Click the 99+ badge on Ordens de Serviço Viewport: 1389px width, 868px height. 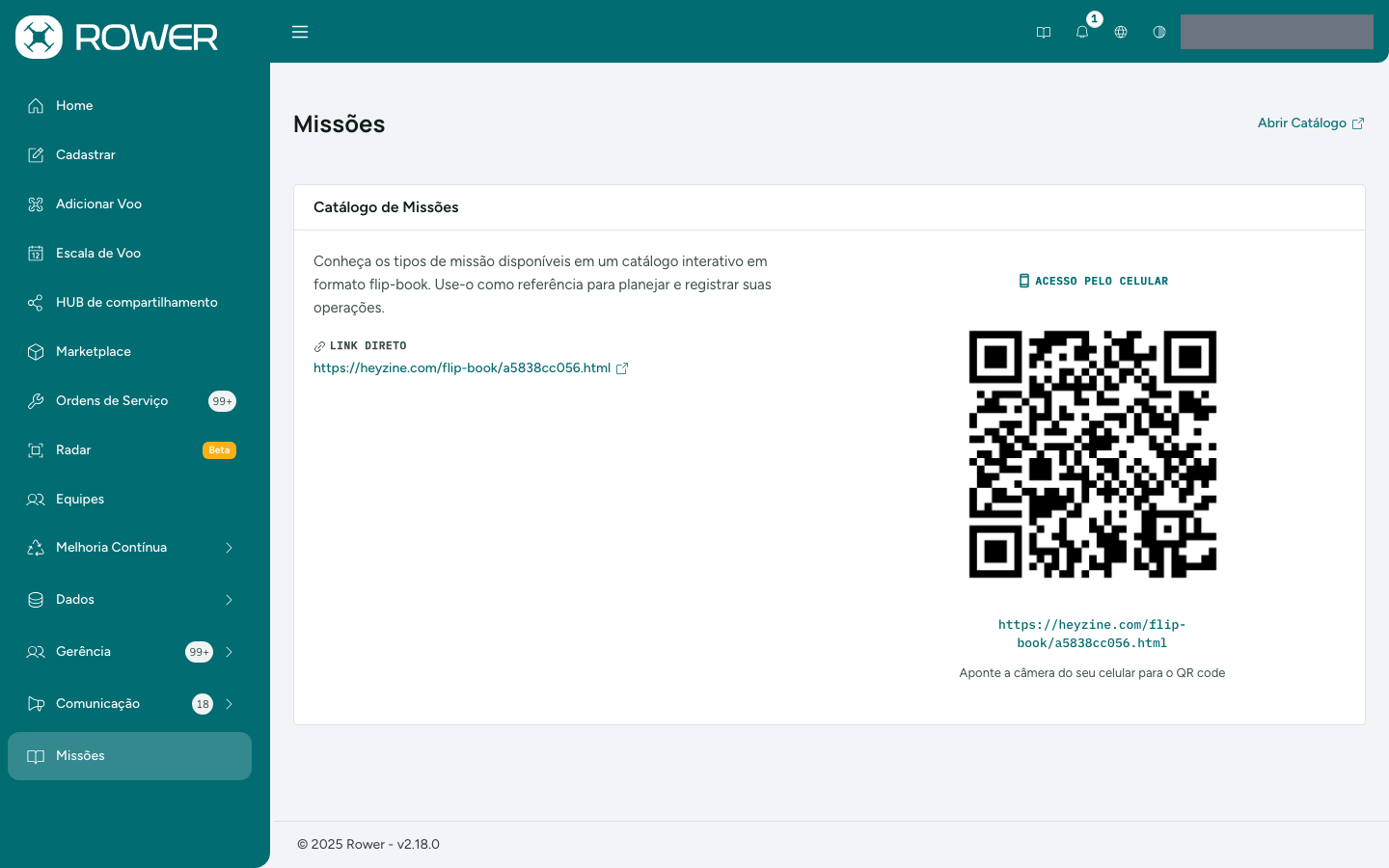222,401
